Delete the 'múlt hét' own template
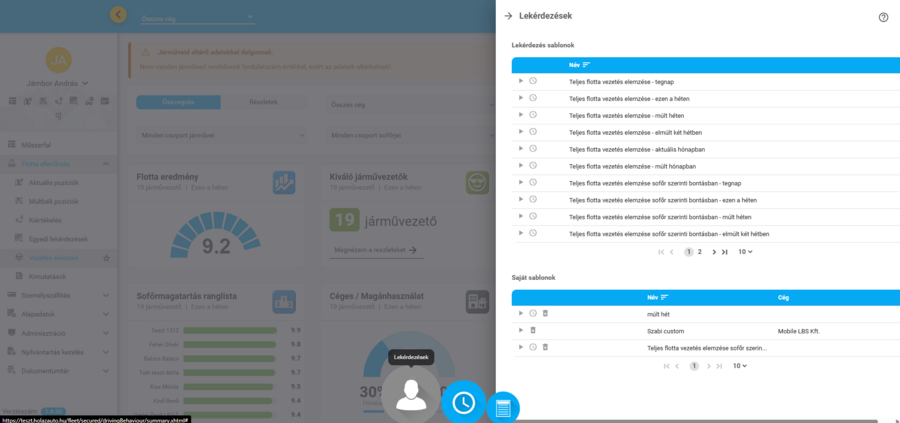Screen dimensions: 900x423 click(x=545, y=313)
